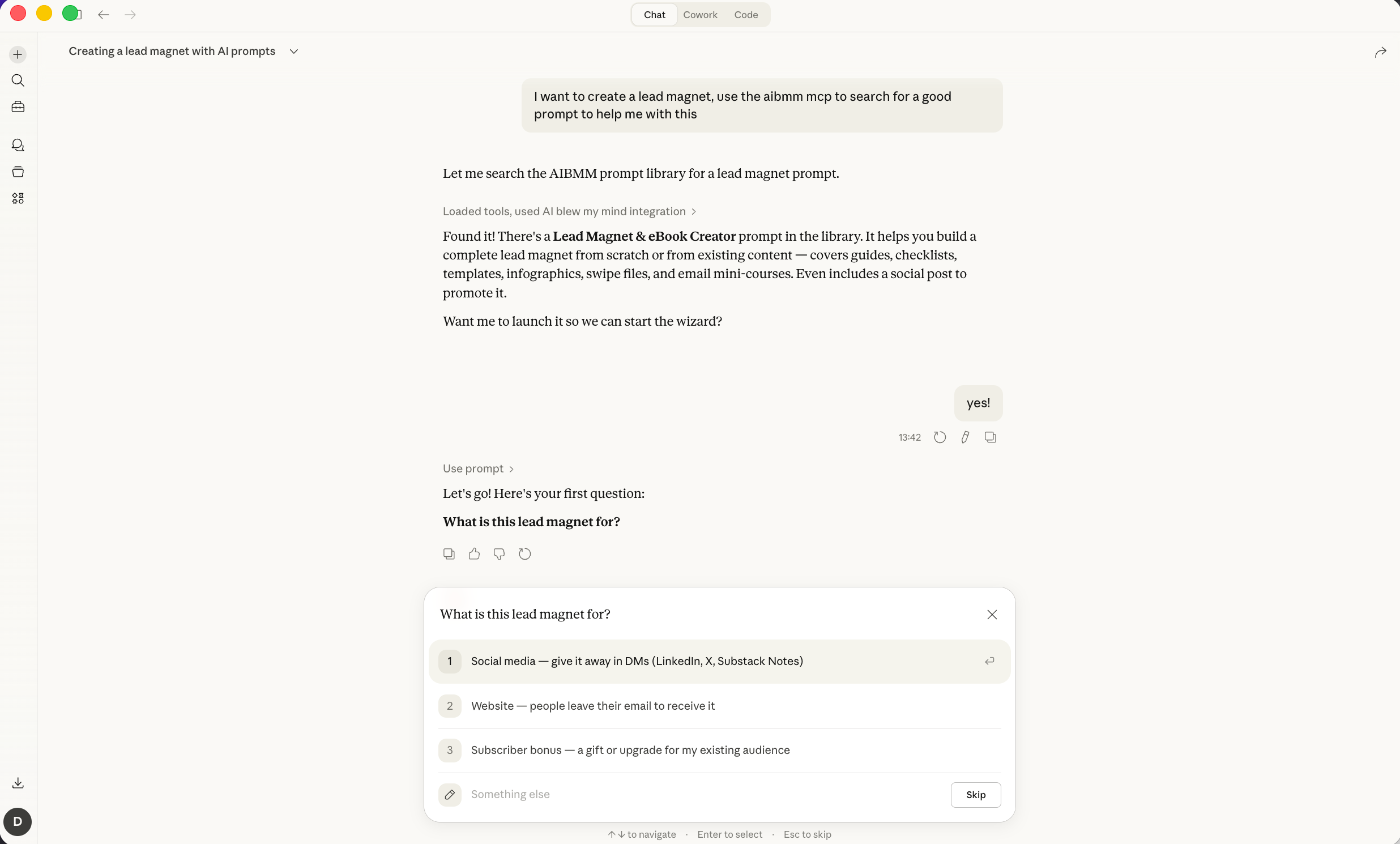Give thumbs up to the response

tap(474, 553)
